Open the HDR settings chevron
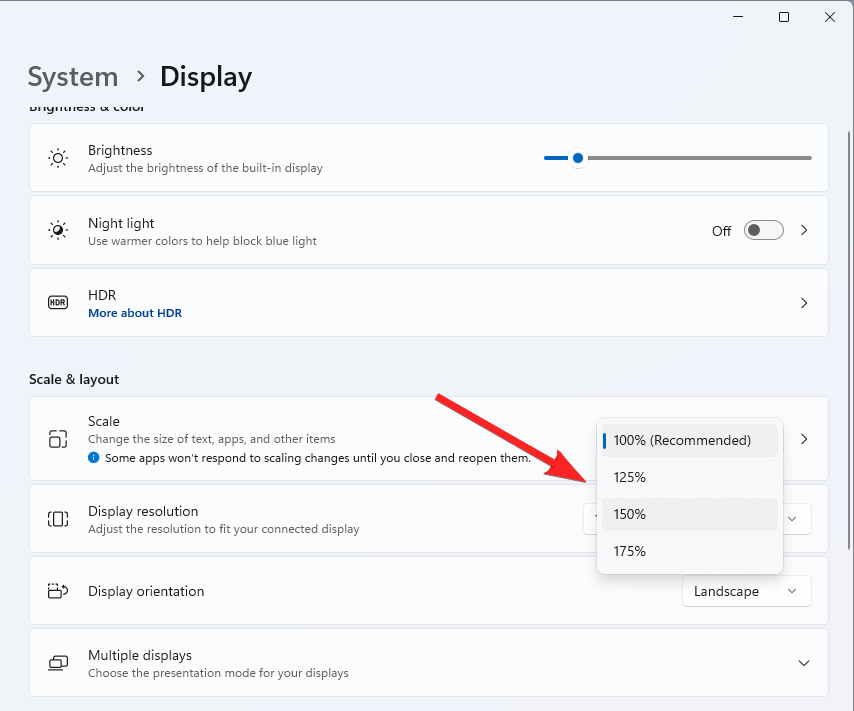Image resolution: width=854 pixels, height=711 pixels. pyautogui.click(x=804, y=303)
